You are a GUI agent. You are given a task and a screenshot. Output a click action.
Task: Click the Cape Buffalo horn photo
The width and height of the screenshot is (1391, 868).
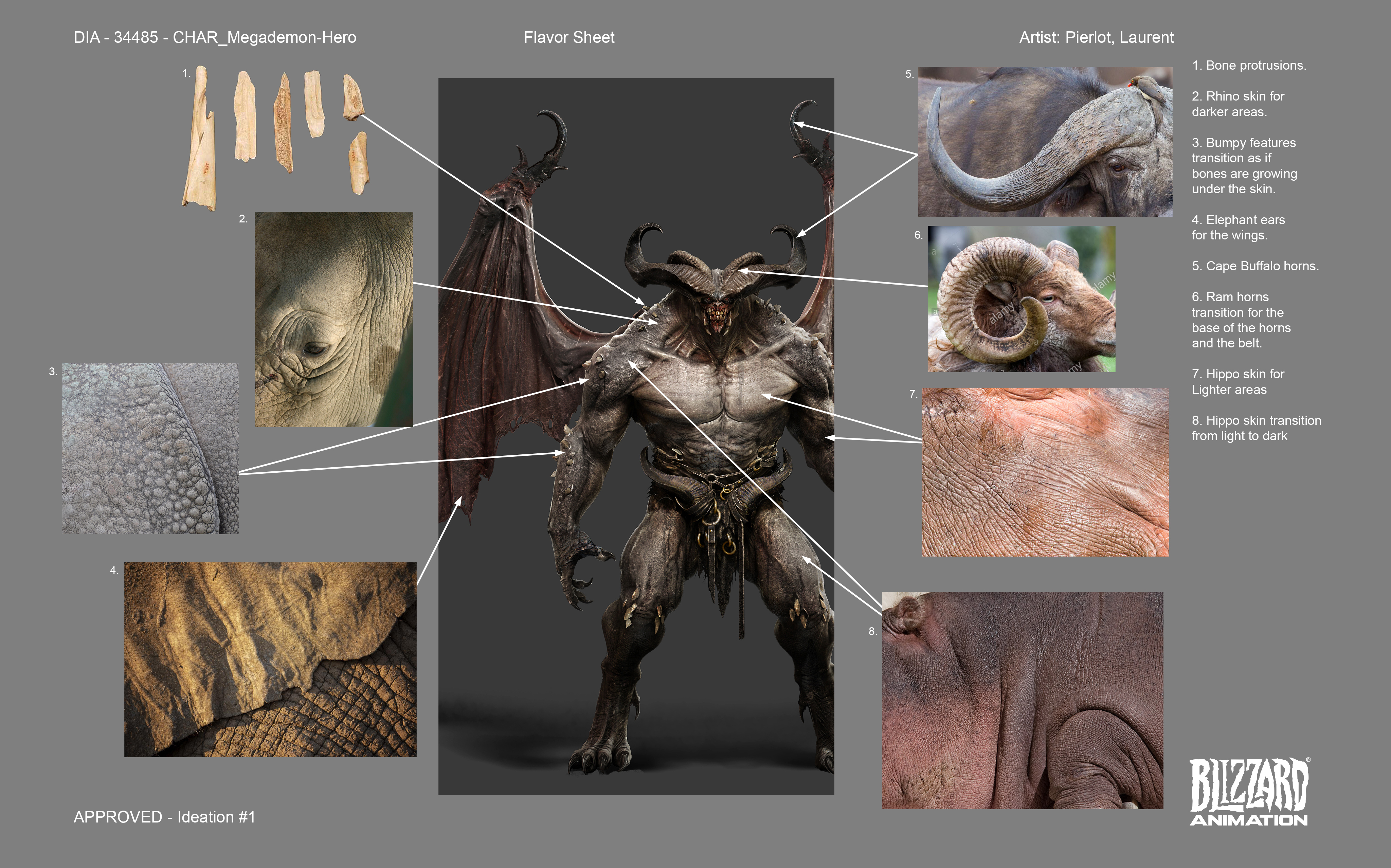[x=1045, y=141]
